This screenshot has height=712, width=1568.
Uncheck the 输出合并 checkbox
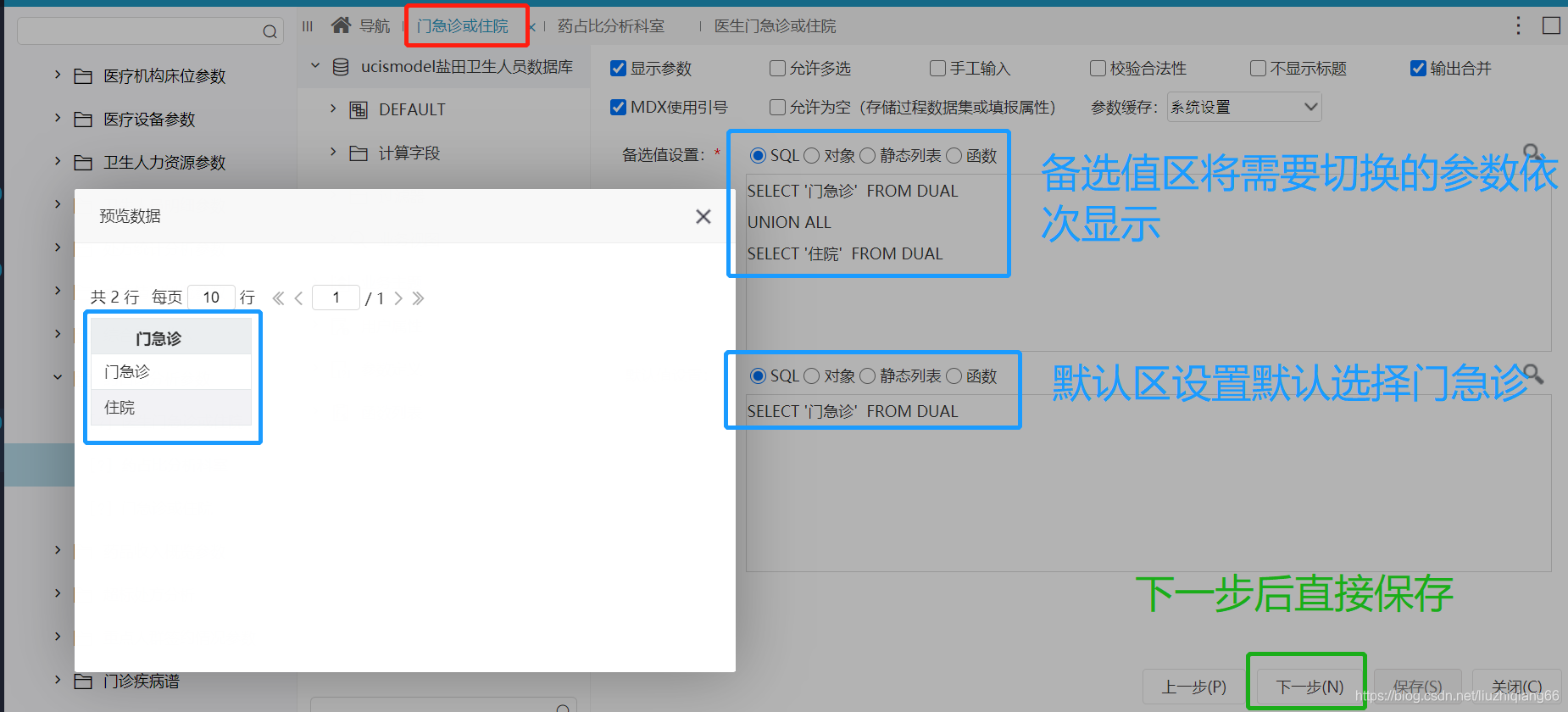click(x=1418, y=69)
